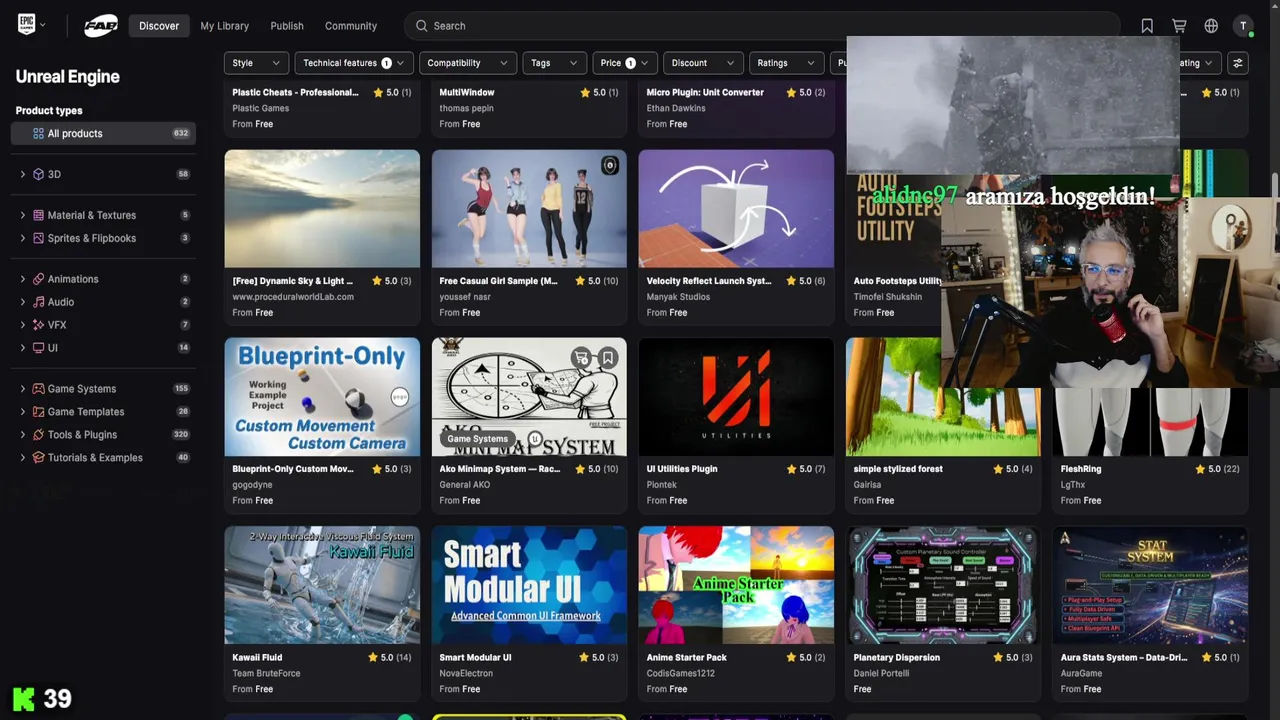The image size is (1280, 720).
Task: Click the 3D category cube icon
Action: 39,174
